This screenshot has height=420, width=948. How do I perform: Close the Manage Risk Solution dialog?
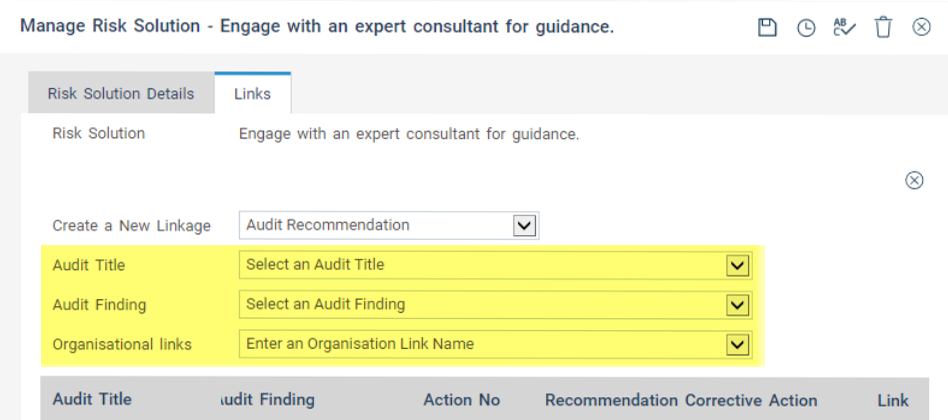(922, 28)
